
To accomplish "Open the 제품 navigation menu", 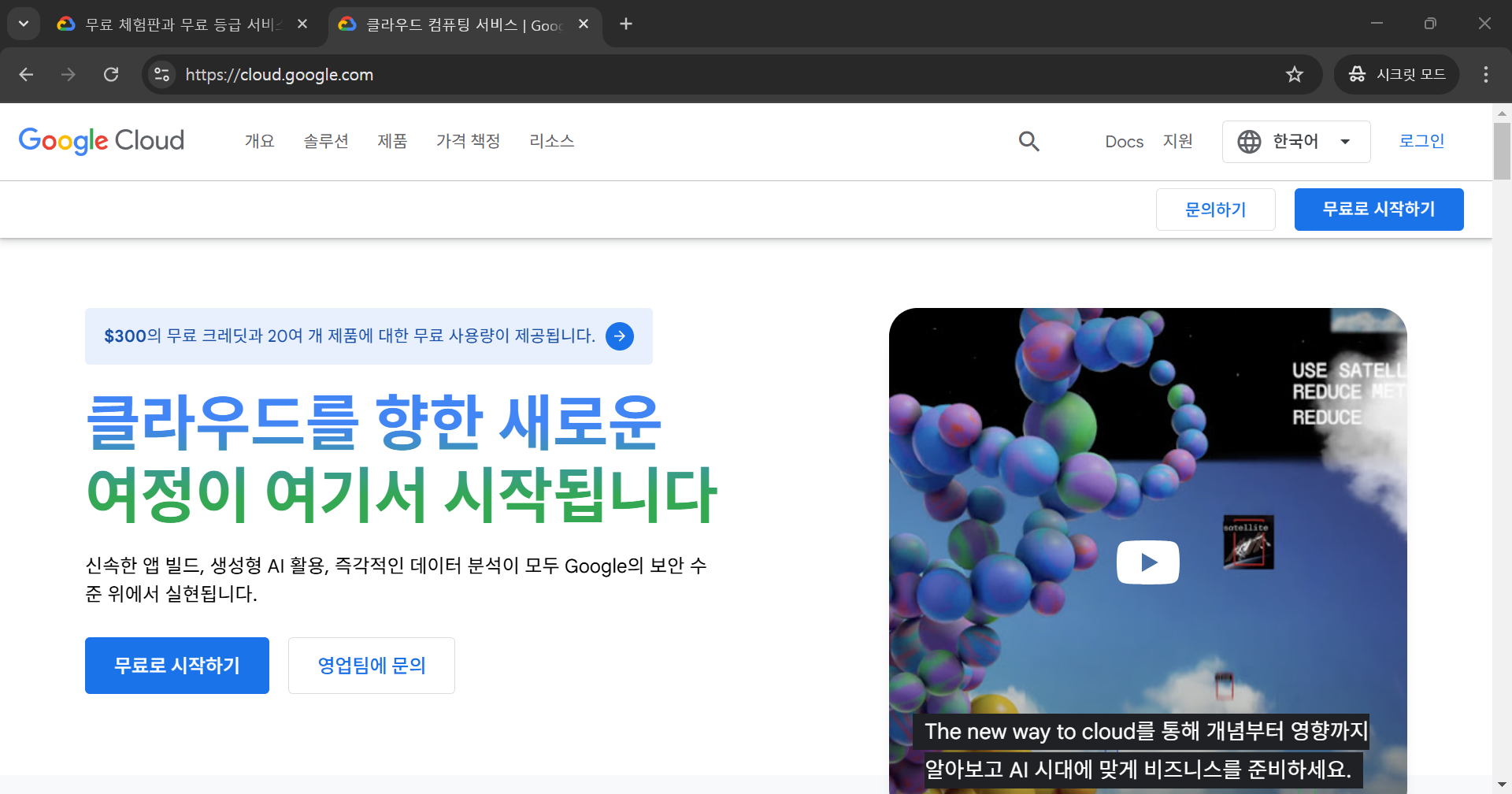I will click(392, 141).
